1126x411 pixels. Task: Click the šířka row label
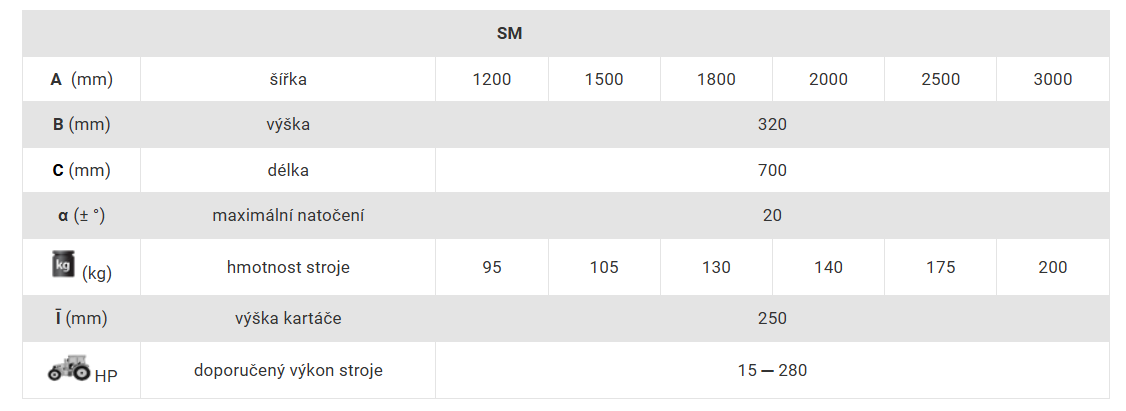(287, 79)
